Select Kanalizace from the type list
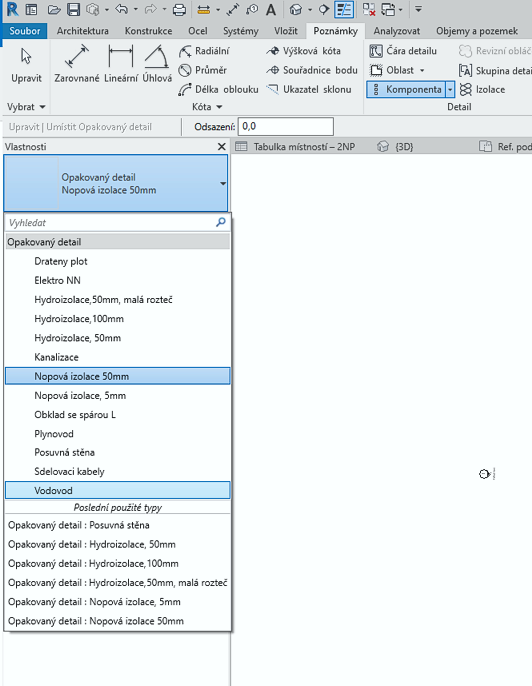Viewport: 532px width, 686px height. click(117, 357)
